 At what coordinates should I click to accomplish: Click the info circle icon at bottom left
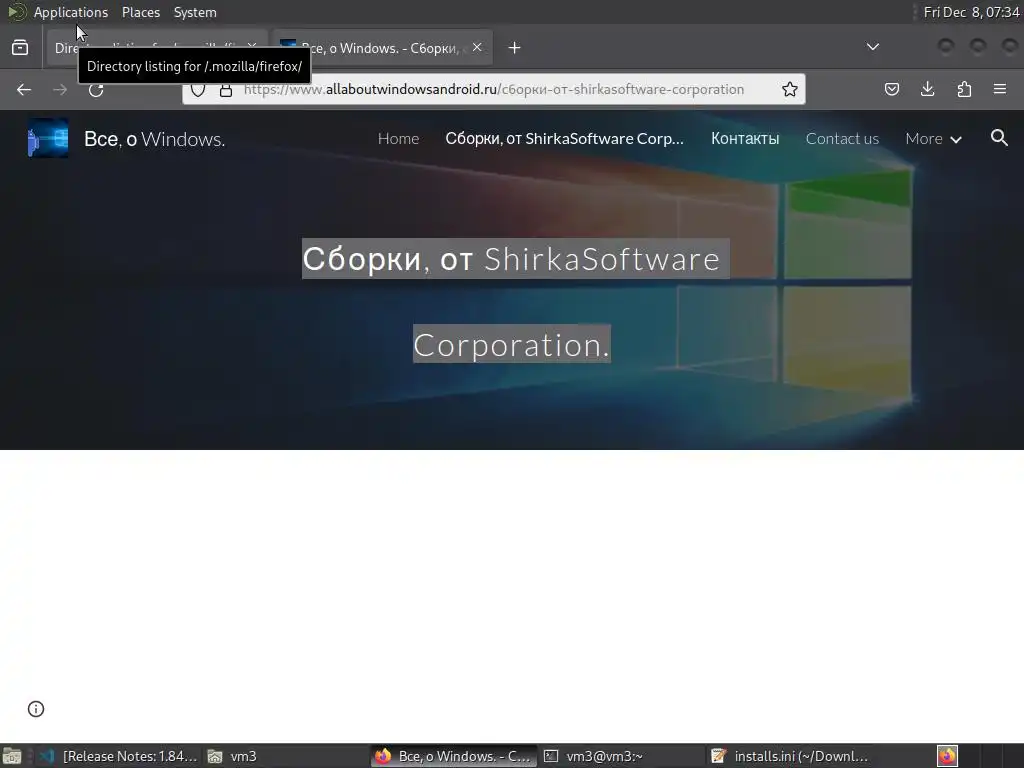(36, 709)
